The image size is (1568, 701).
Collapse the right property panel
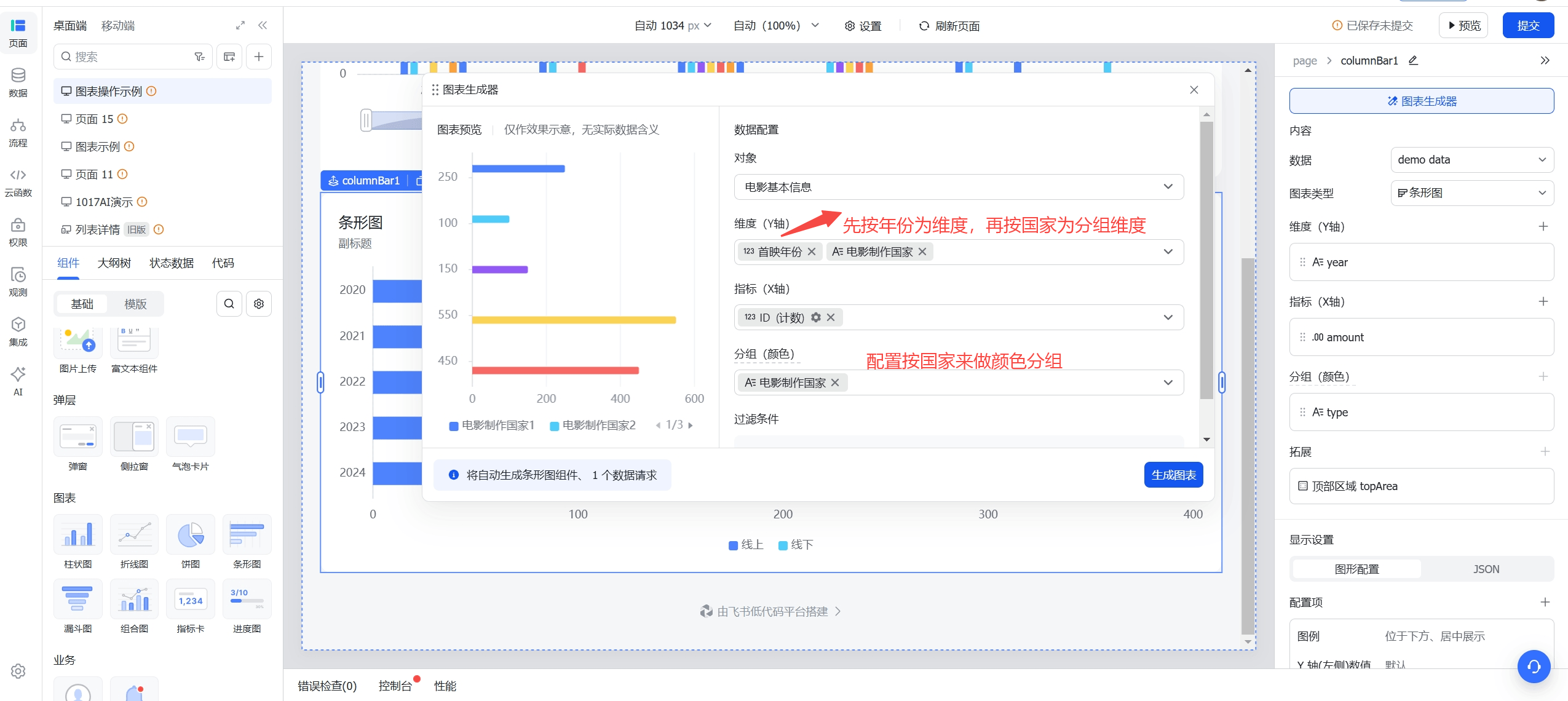tap(1545, 60)
